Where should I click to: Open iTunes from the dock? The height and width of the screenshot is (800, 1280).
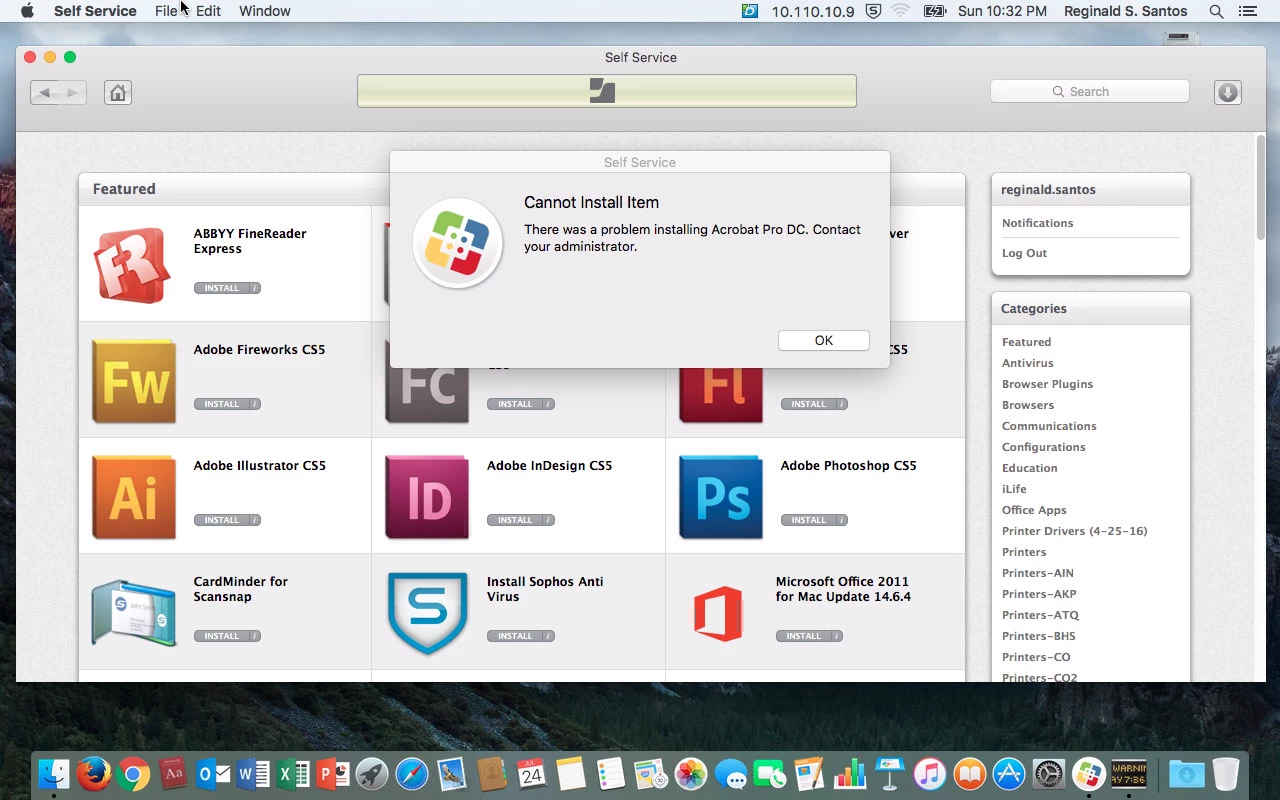click(929, 773)
